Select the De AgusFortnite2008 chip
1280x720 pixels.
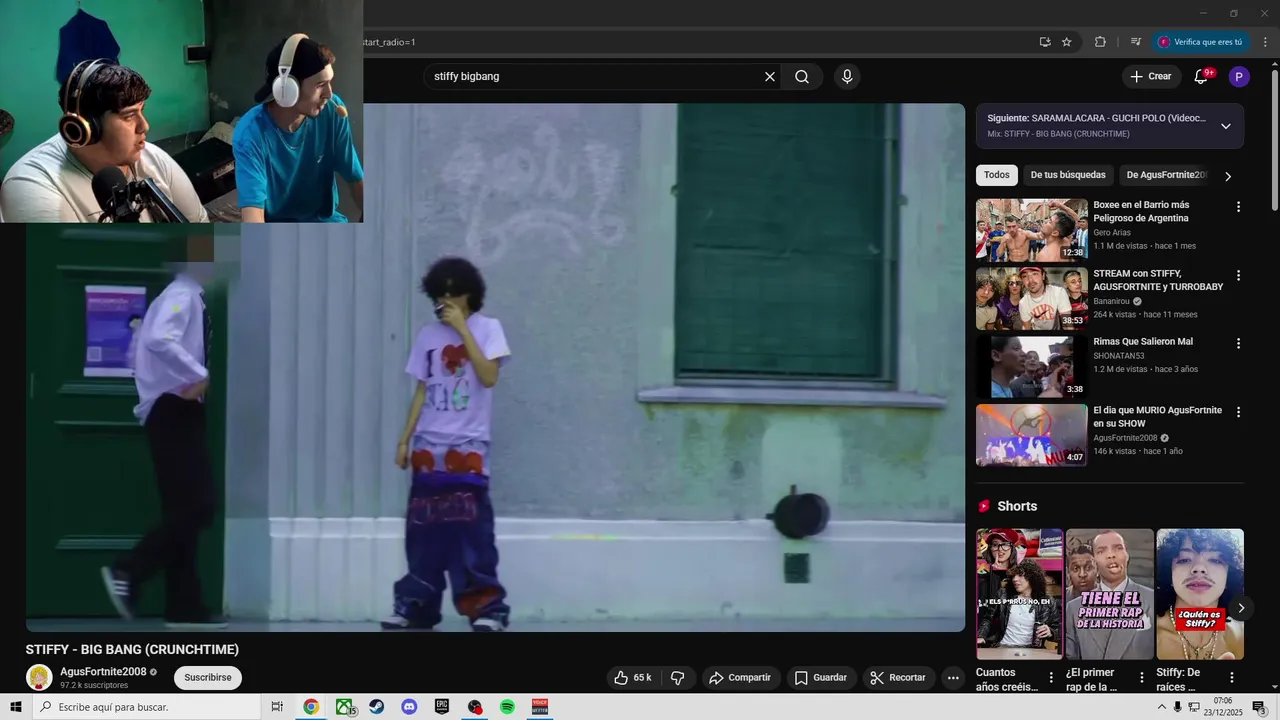point(1166,175)
